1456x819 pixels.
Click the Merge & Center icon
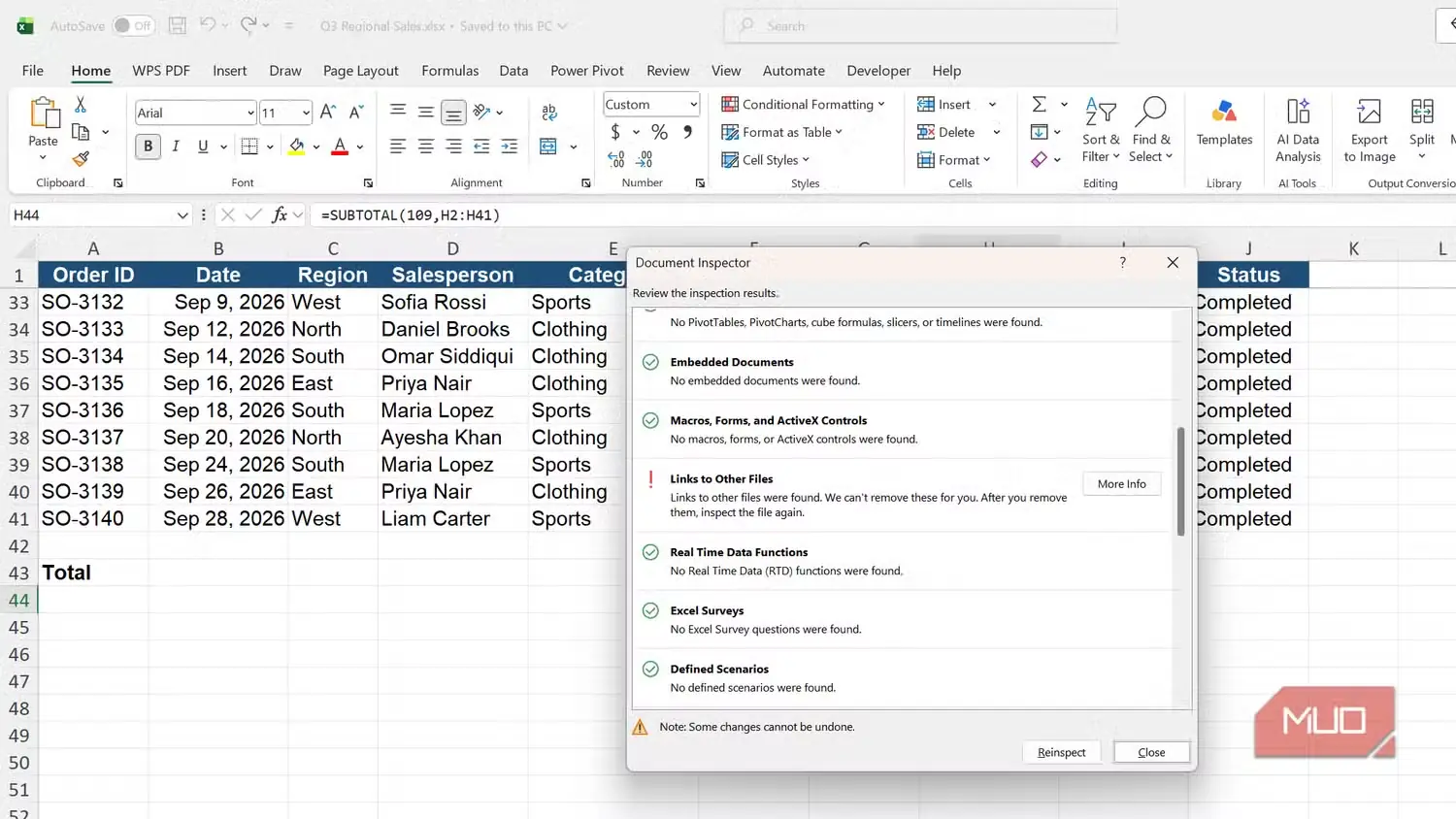(548, 147)
